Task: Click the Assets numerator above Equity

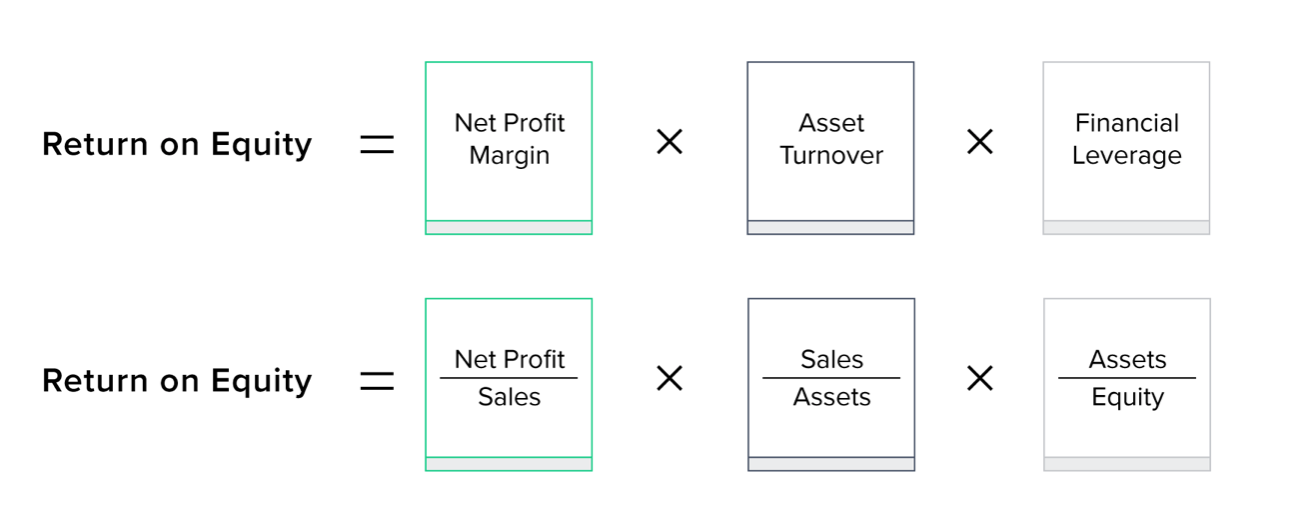Action: (x=1127, y=359)
